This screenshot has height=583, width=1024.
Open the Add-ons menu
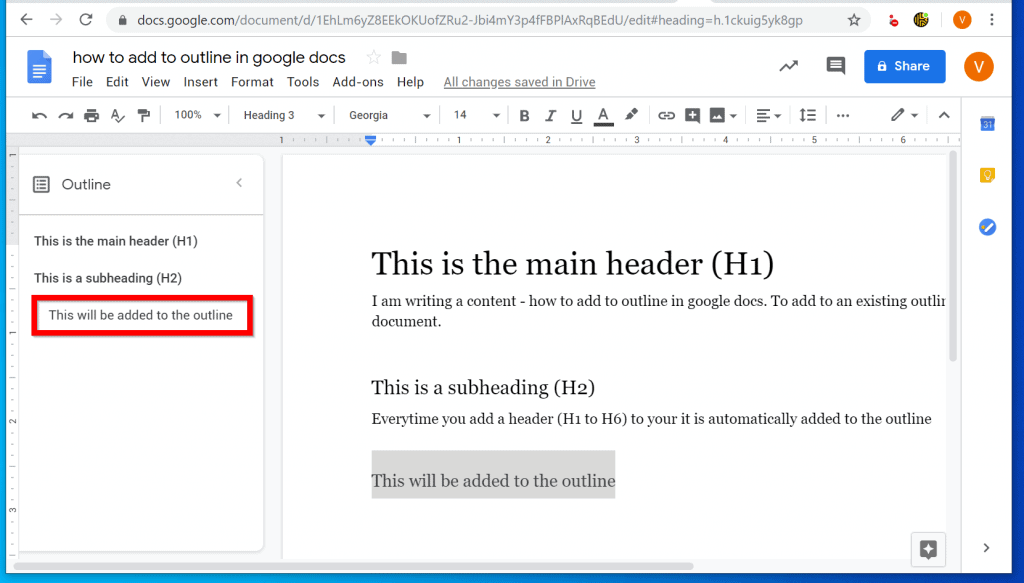click(x=358, y=82)
